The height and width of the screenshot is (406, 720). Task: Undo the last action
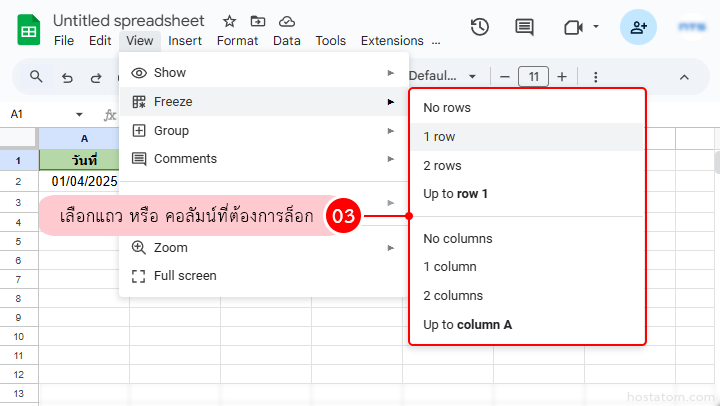point(67,77)
